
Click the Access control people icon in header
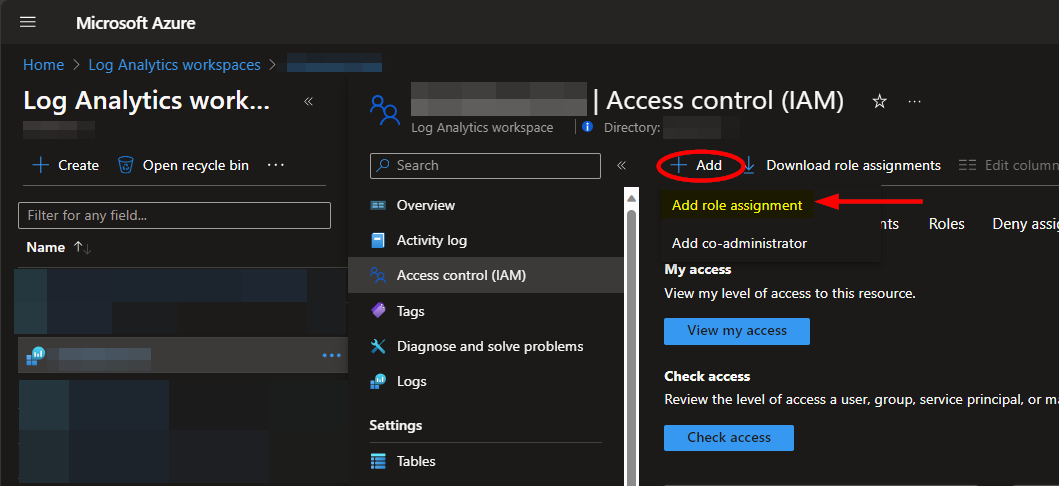pos(385,110)
